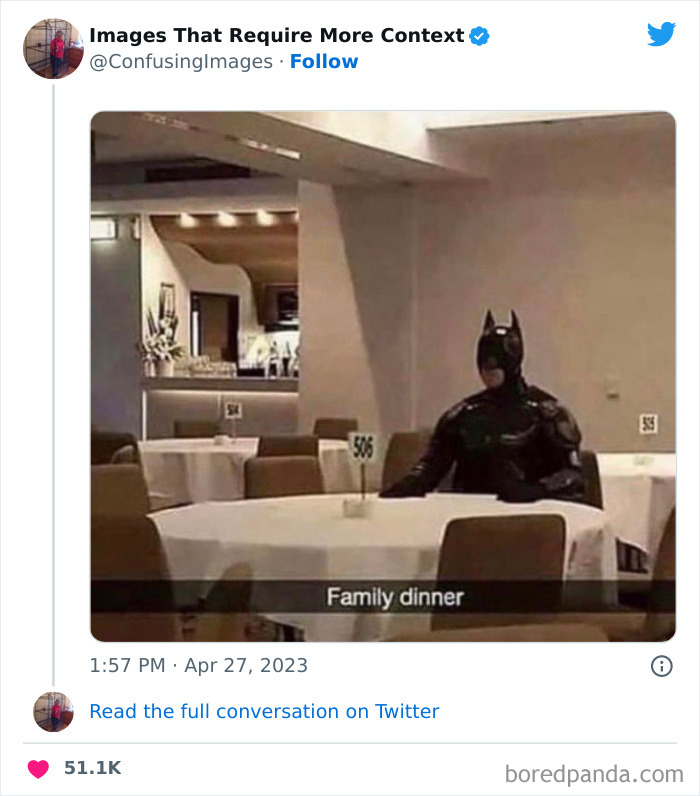Like the tweet with the heart icon

pyautogui.click(x=38, y=769)
